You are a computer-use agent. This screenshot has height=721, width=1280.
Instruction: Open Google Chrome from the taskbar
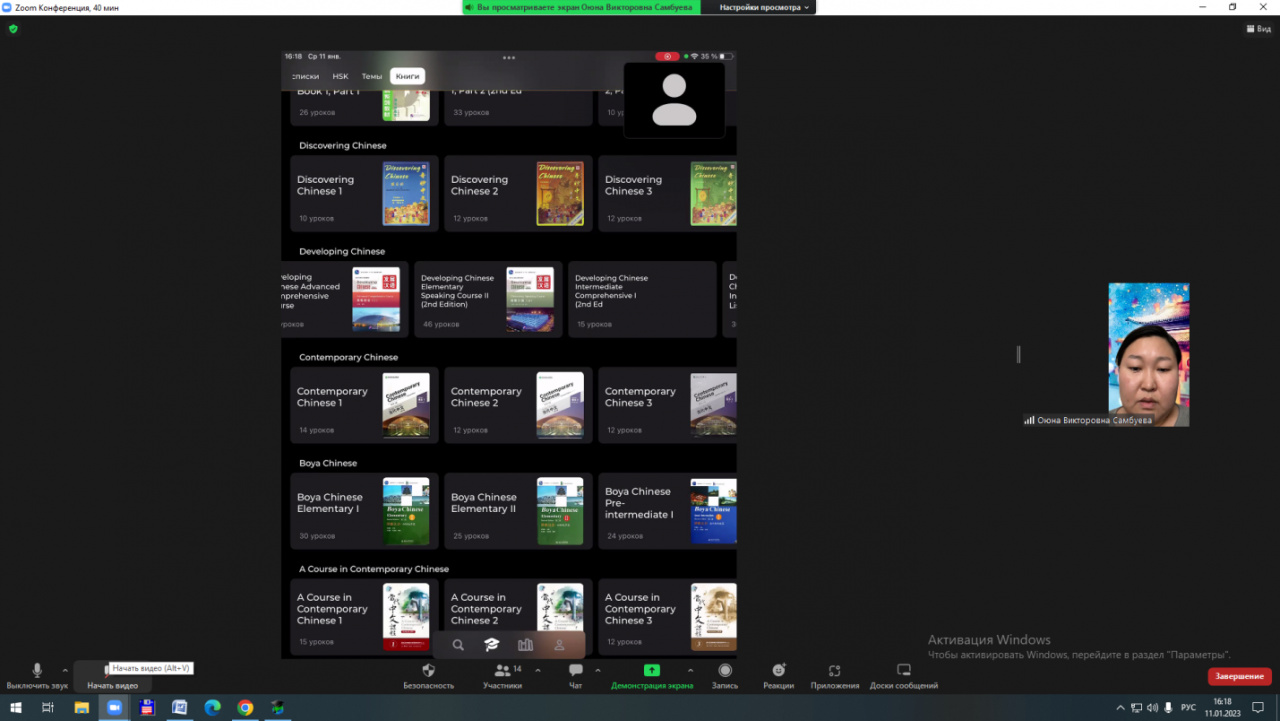coord(245,707)
